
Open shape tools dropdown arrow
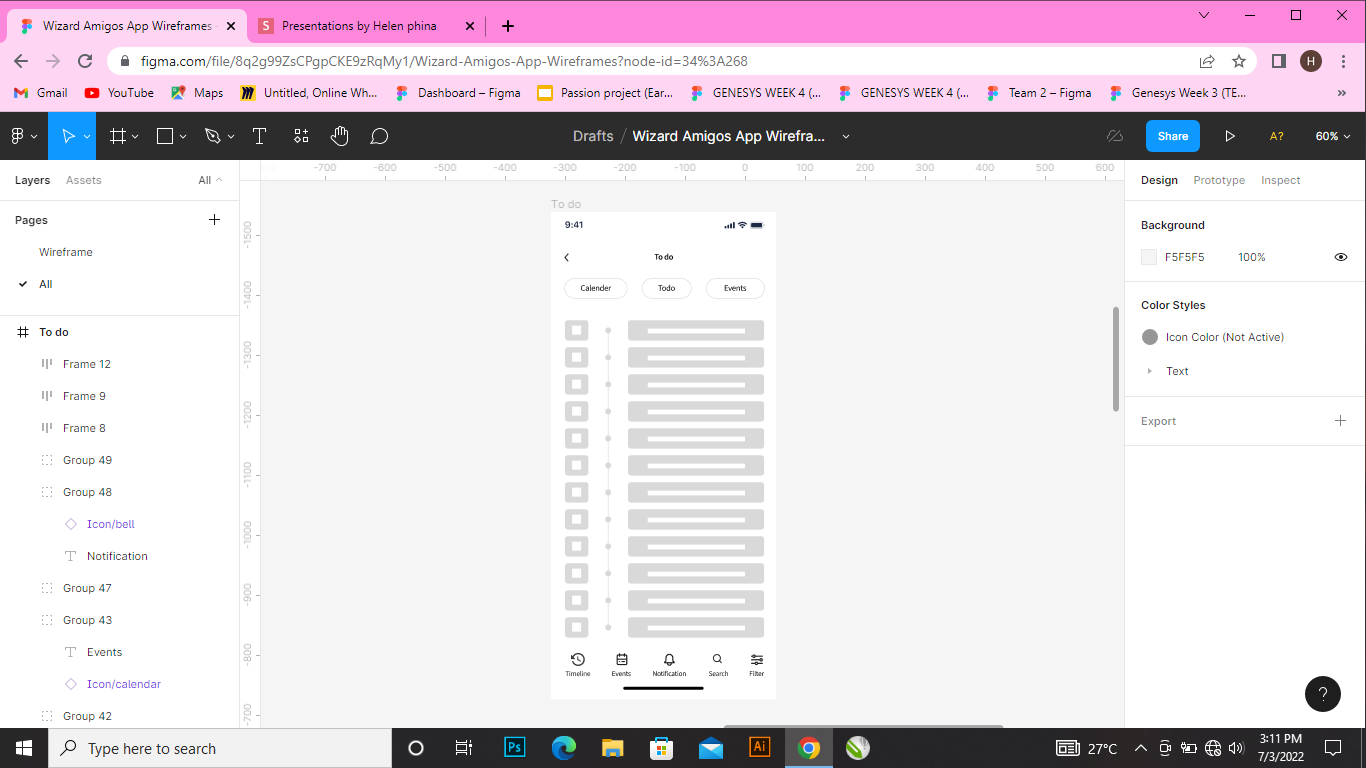pos(183,136)
